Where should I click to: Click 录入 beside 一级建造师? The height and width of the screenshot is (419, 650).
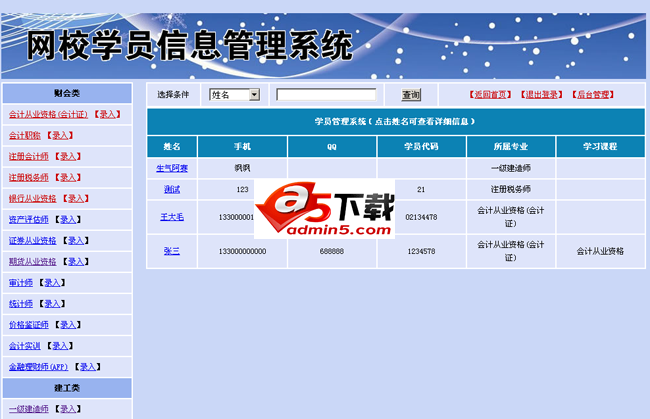click(x=69, y=408)
